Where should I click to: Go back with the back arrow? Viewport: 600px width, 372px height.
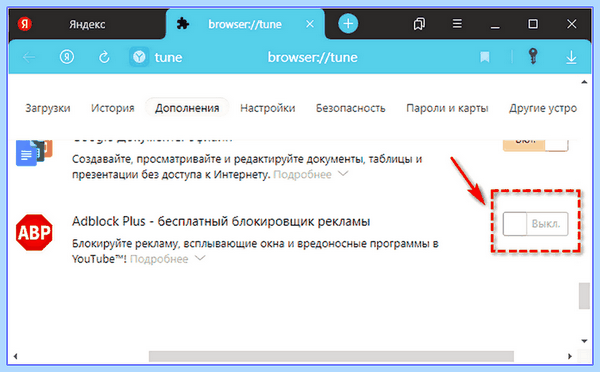pos(29,57)
